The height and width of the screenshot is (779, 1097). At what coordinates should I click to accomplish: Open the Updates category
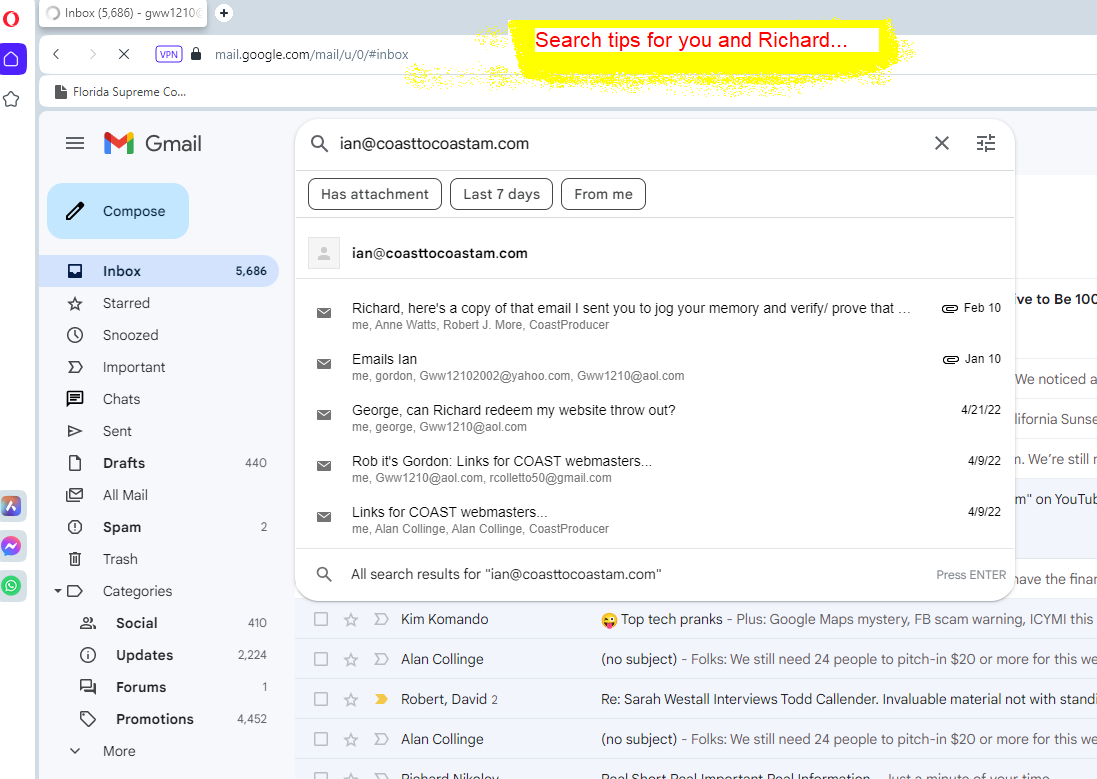pyautogui.click(x=159, y=655)
